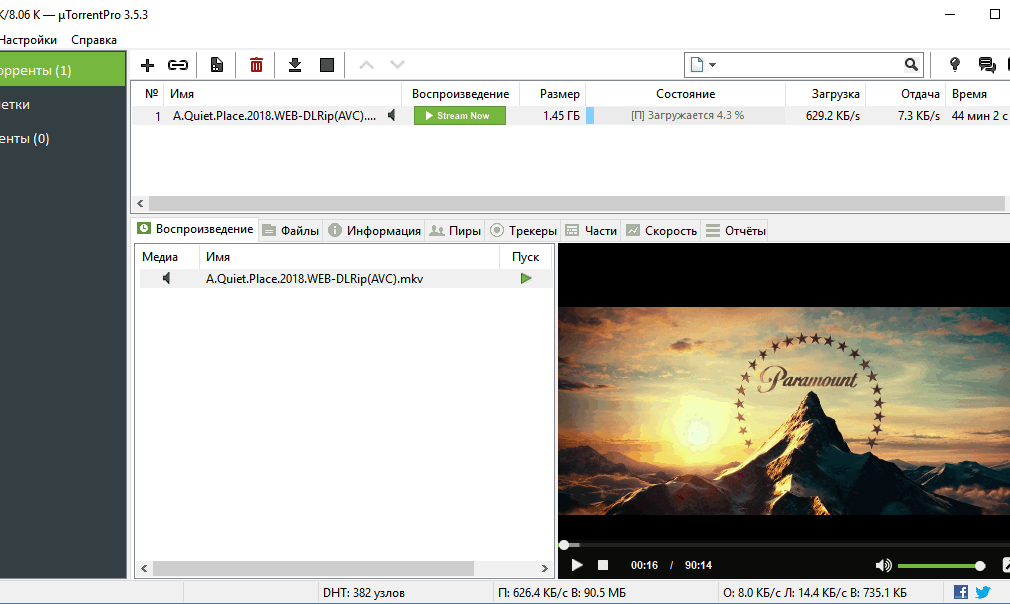1010x604 pixels.
Task: Open the Справка menu
Action: pyautogui.click(x=94, y=40)
